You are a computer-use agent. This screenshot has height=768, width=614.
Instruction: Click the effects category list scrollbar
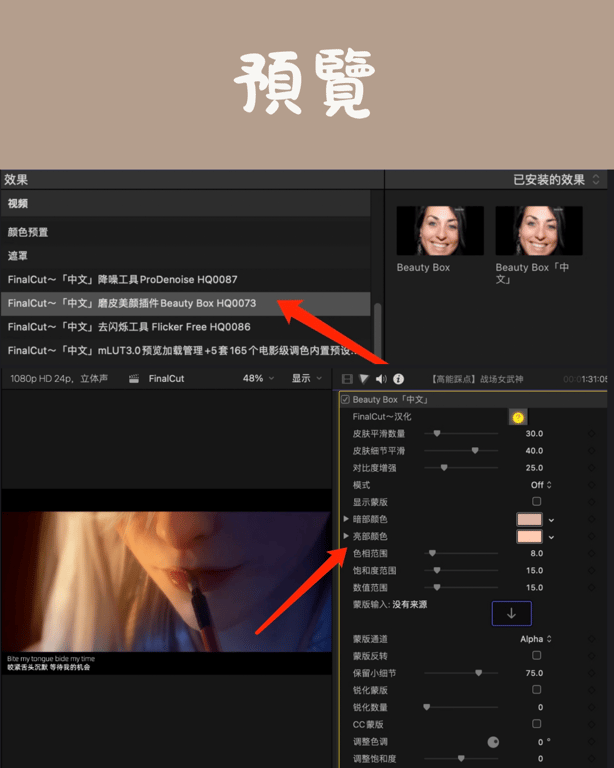(x=378, y=332)
